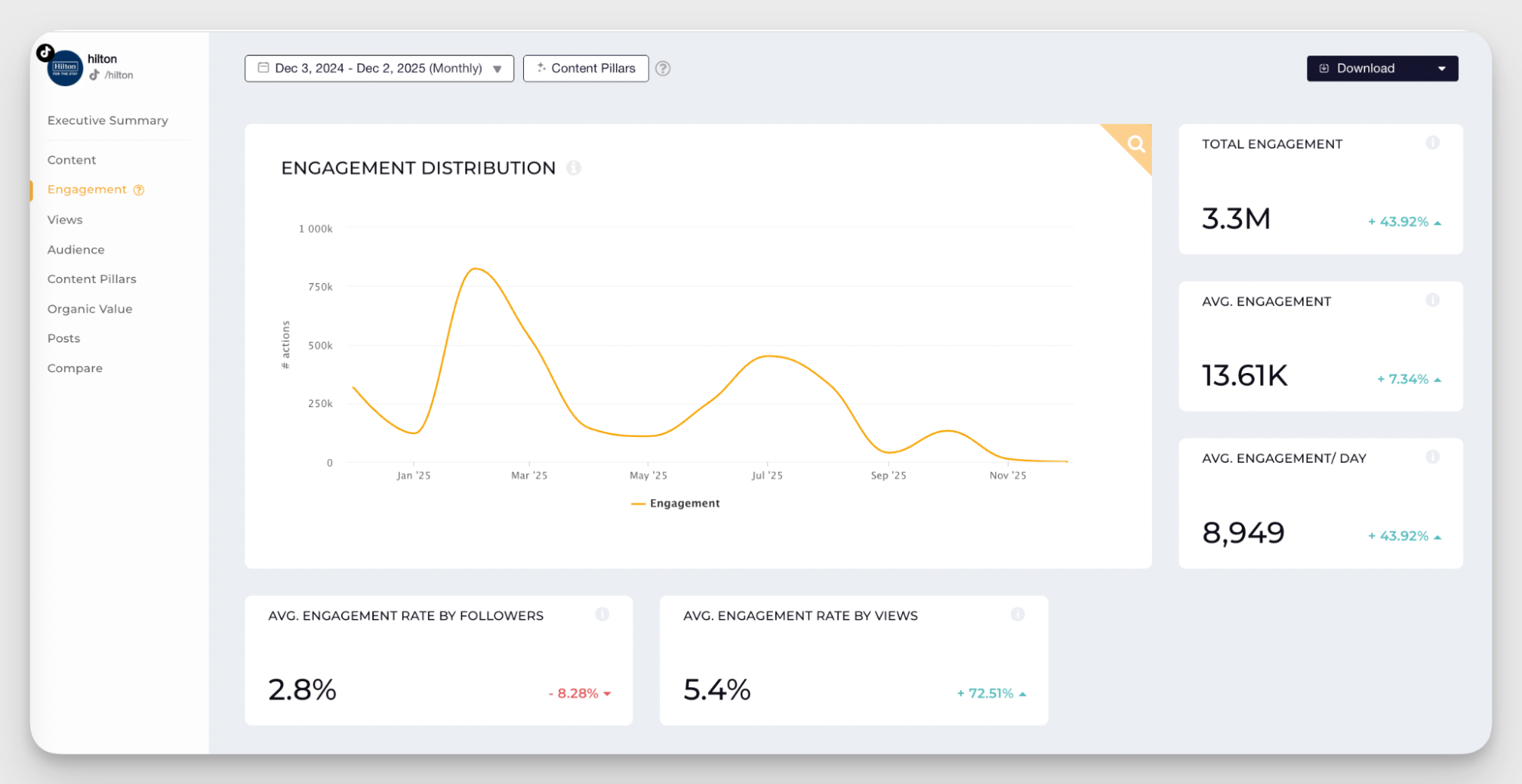Open the Executive Summary page
The height and width of the screenshot is (784, 1522).
tap(107, 120)
